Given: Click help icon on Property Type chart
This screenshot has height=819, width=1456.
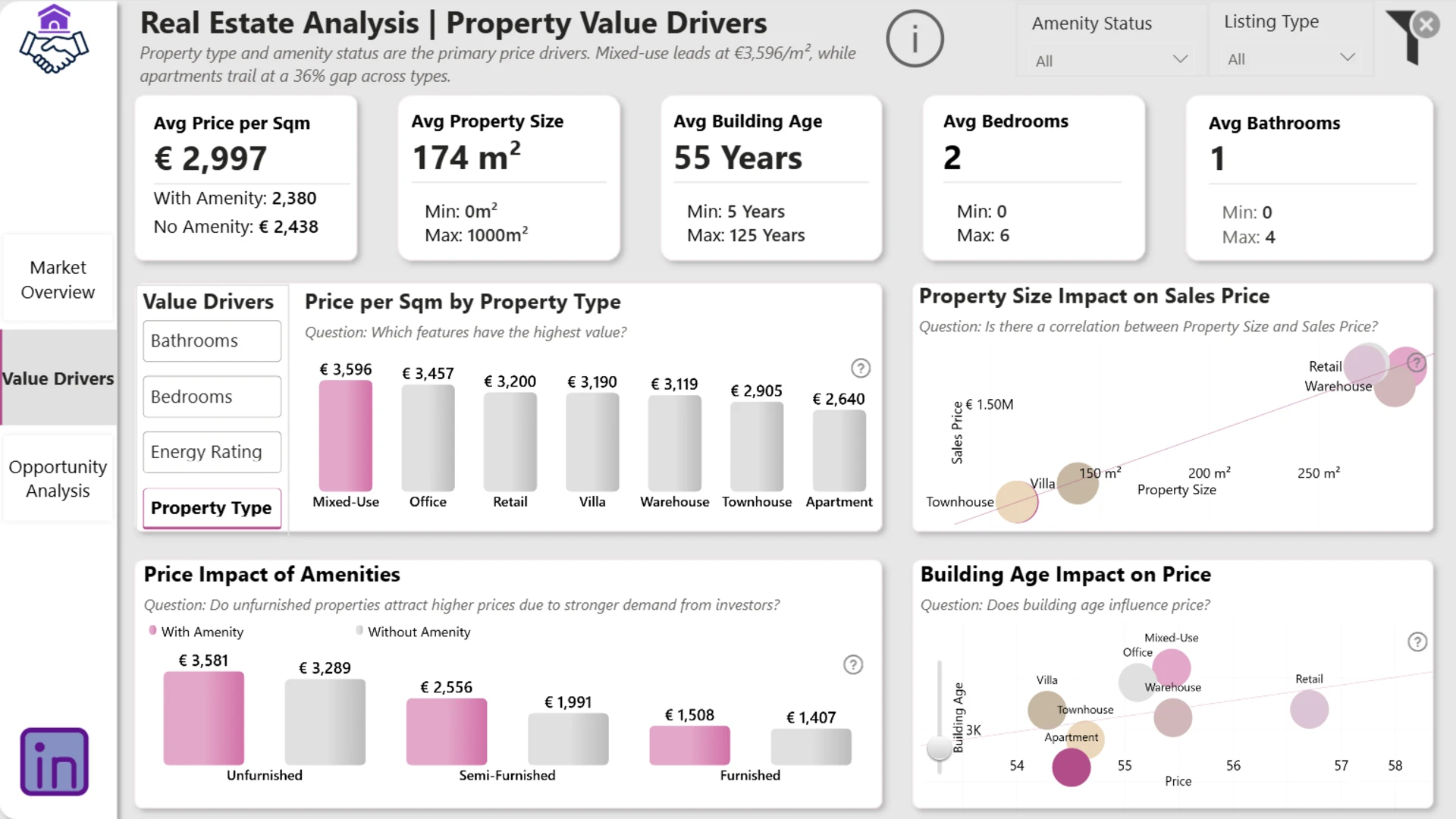Looking at the screenshot, I should (x=860, y=369).
